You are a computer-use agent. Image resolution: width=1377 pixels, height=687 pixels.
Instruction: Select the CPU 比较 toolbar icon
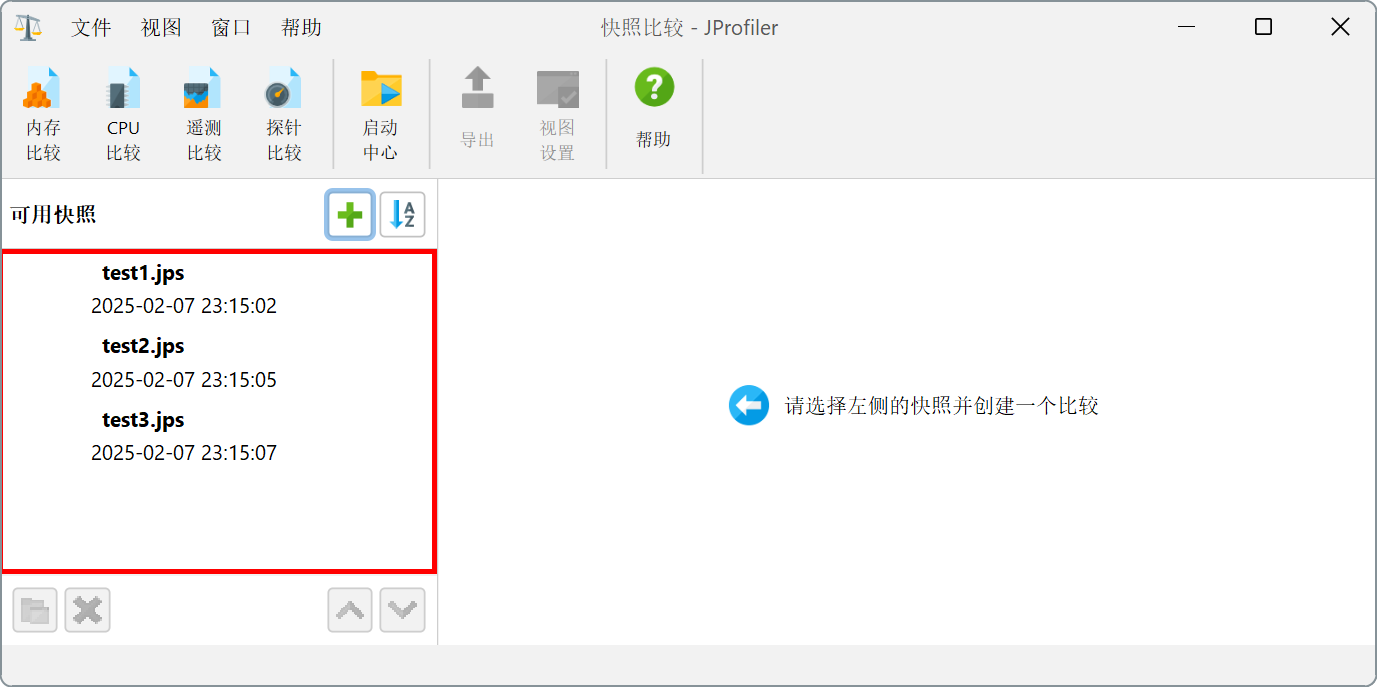(x=123, y=114)
